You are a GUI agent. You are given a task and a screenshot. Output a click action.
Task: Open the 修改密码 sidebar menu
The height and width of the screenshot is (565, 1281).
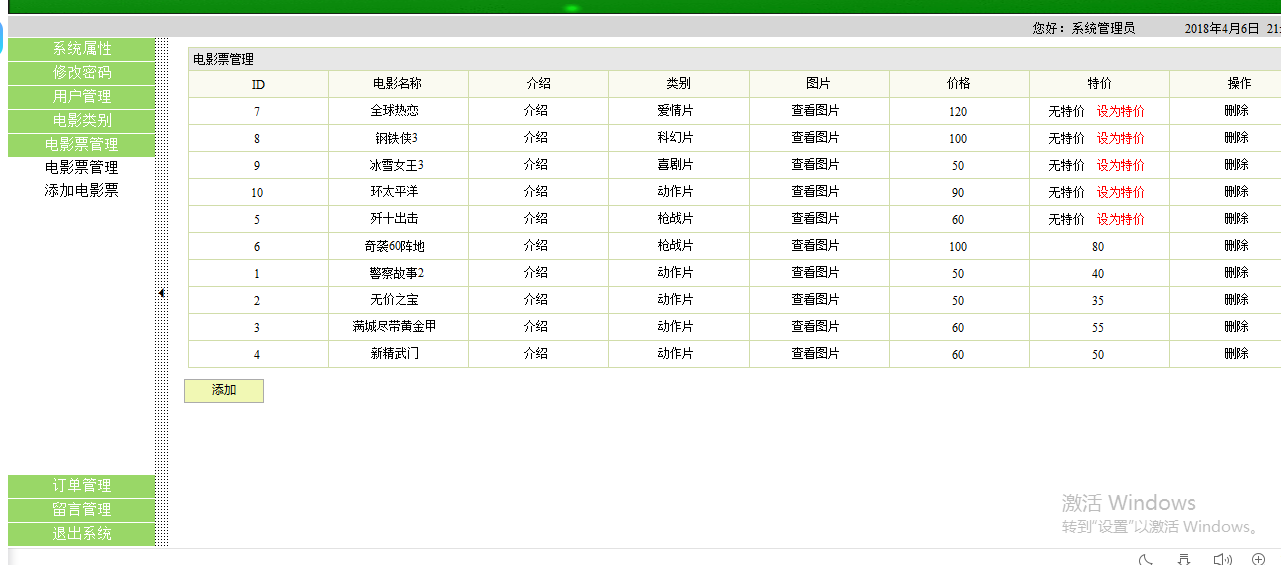82,73
